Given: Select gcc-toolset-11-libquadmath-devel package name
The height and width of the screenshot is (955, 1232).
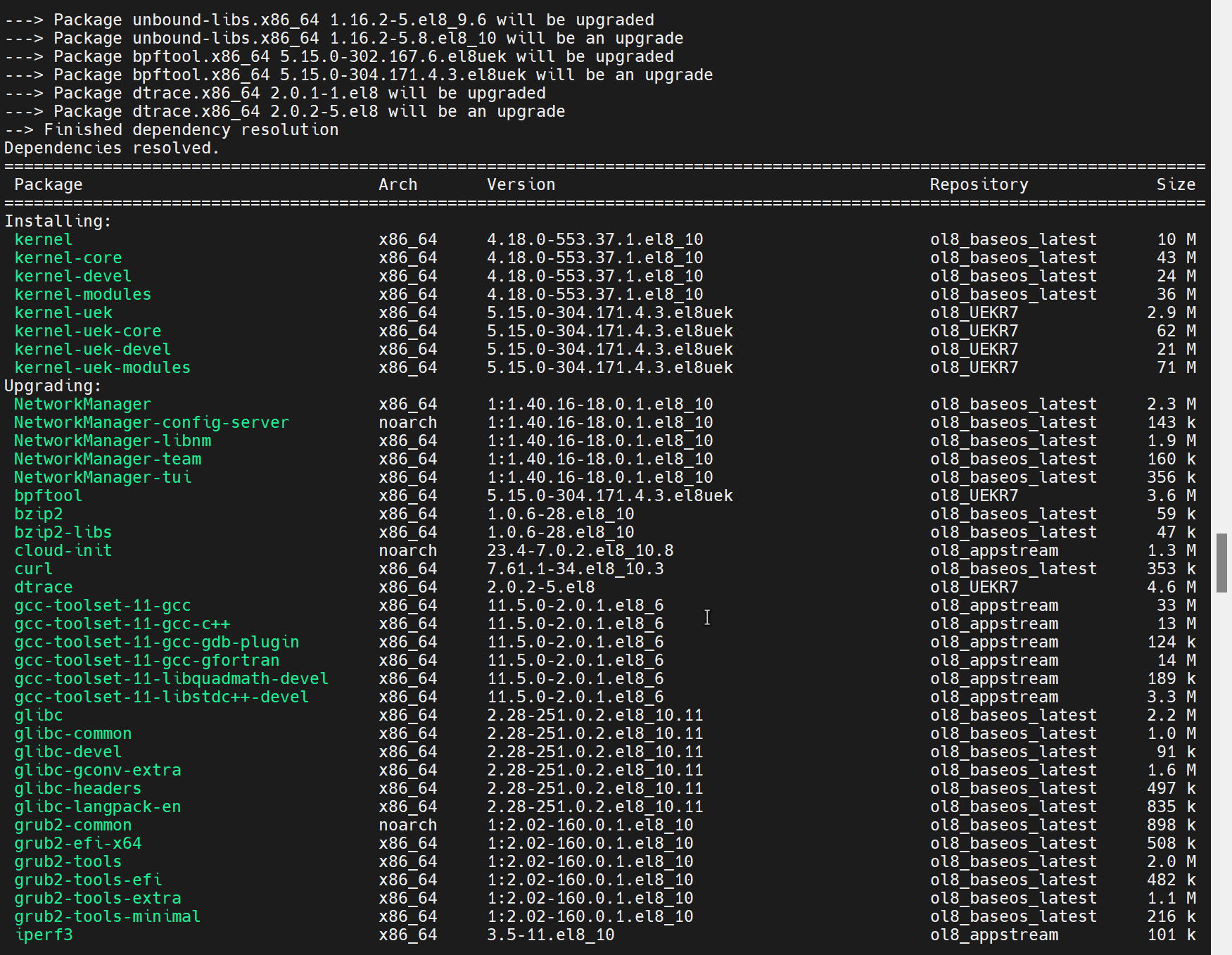Looking at the screenshot, I should (172, 678).
